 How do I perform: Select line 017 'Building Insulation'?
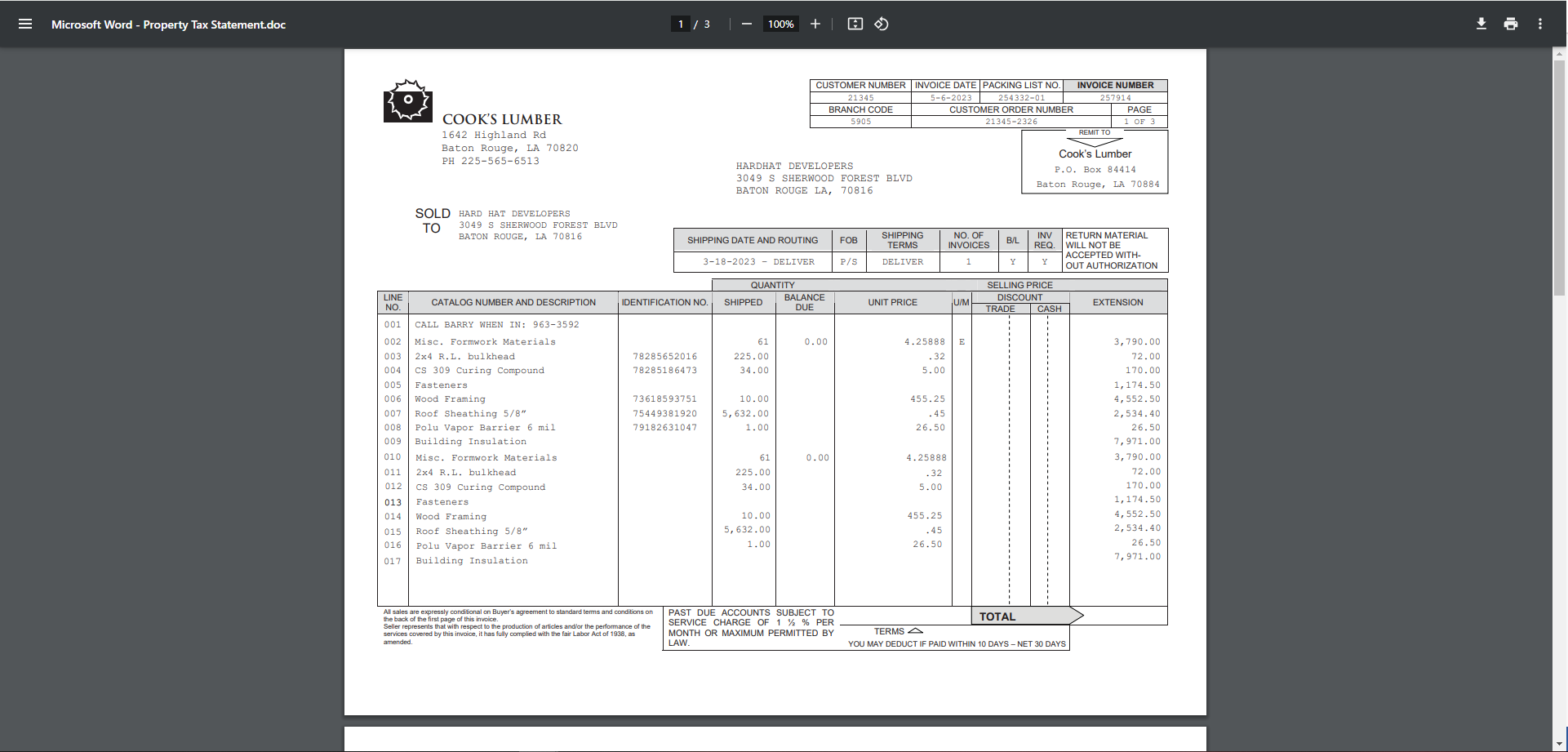tap(472, 561)
